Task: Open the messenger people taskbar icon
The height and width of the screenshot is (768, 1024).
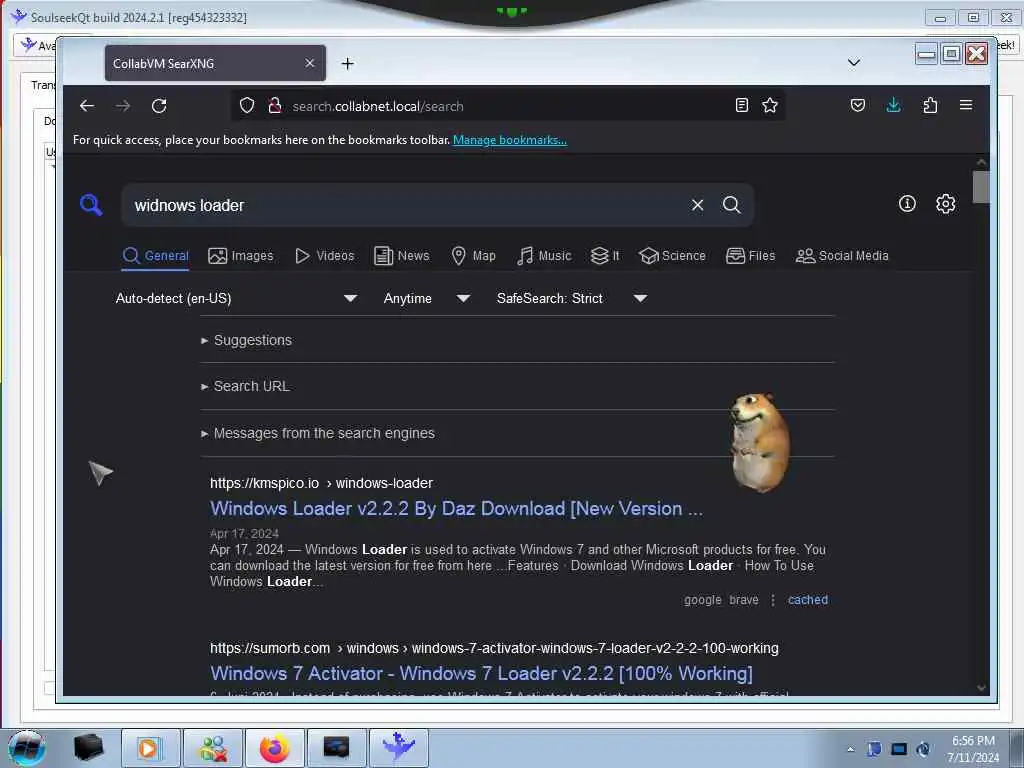Action: (213, 748)
